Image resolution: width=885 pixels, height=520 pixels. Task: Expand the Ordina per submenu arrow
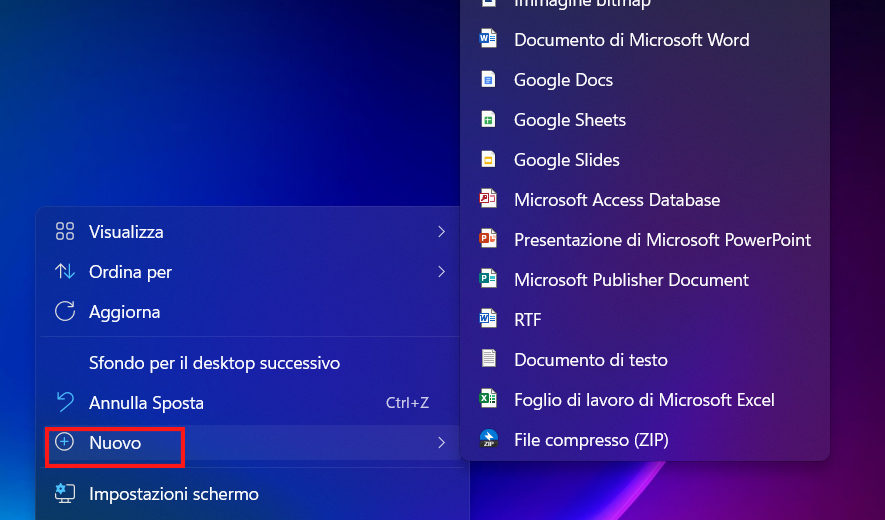(x=441, y=272)
